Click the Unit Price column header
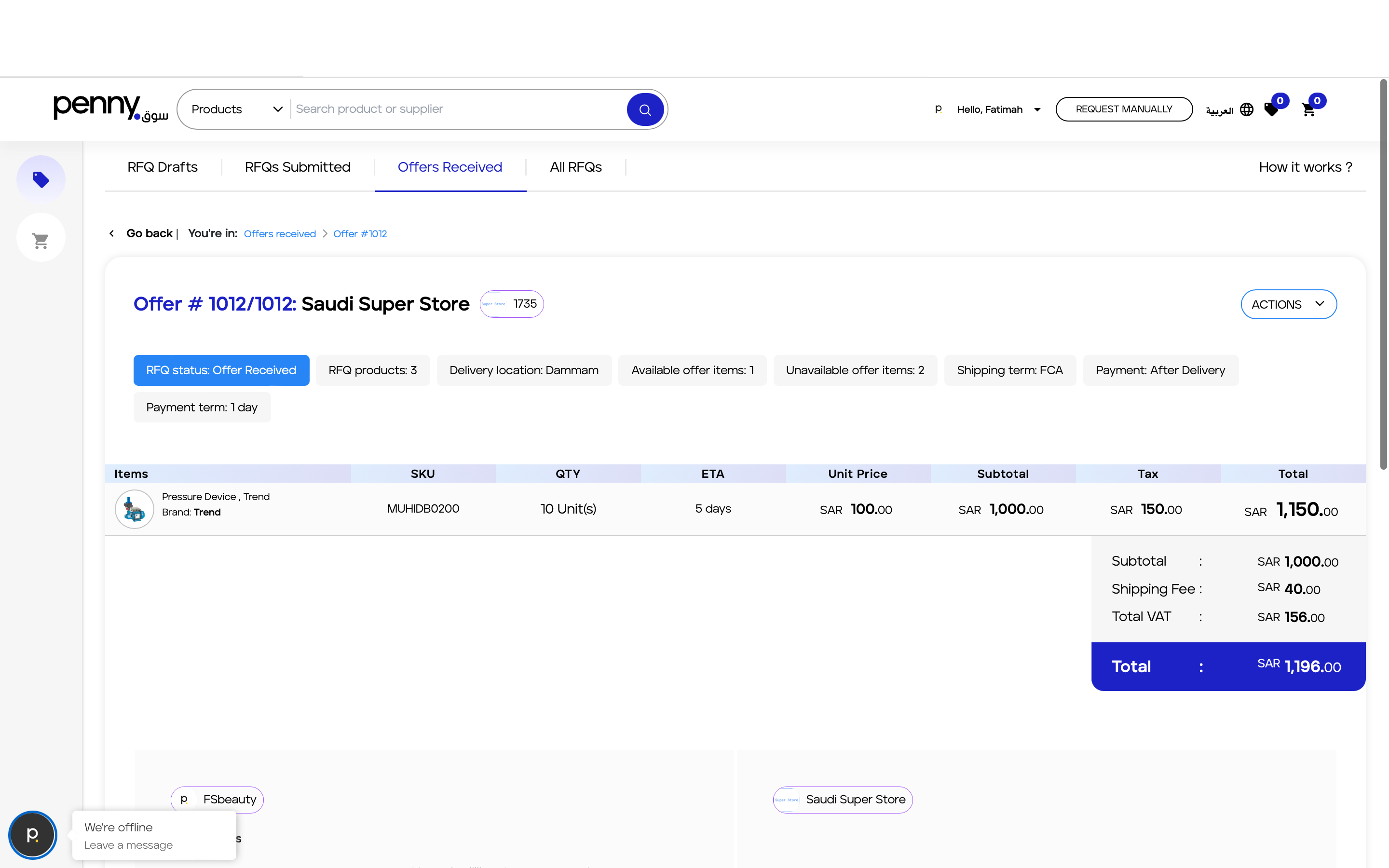The image size is (1389, 868). (x=858, y=474)
